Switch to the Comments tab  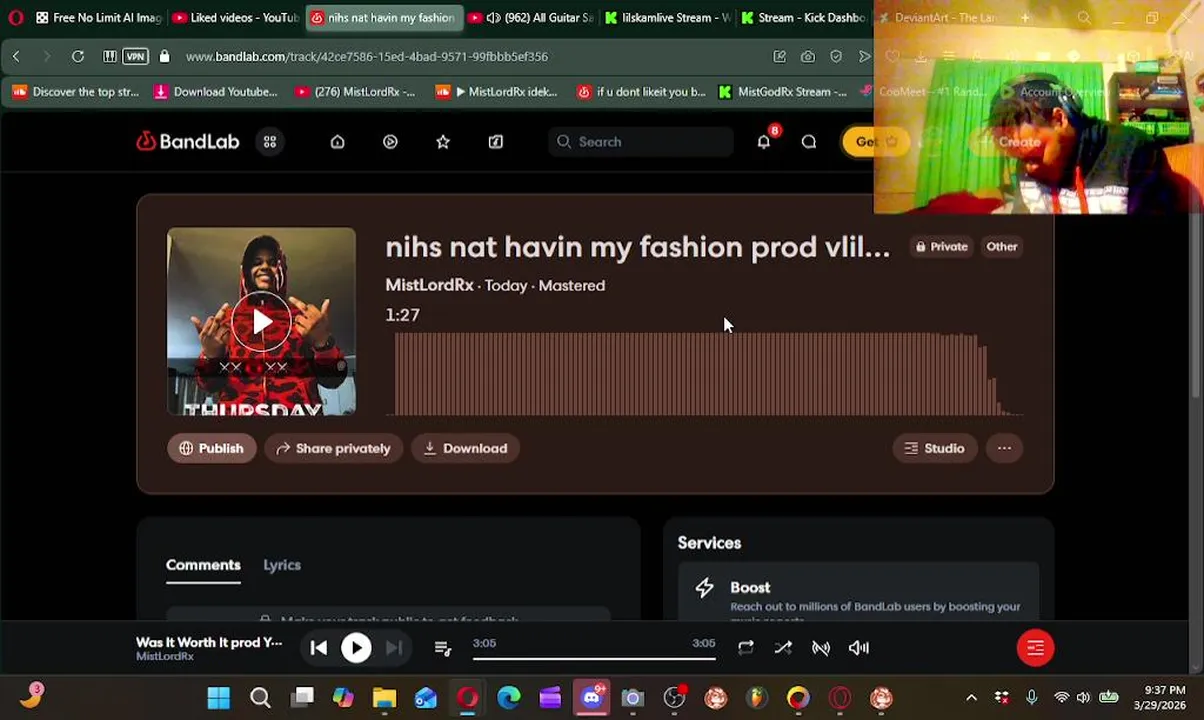(203, 565)
